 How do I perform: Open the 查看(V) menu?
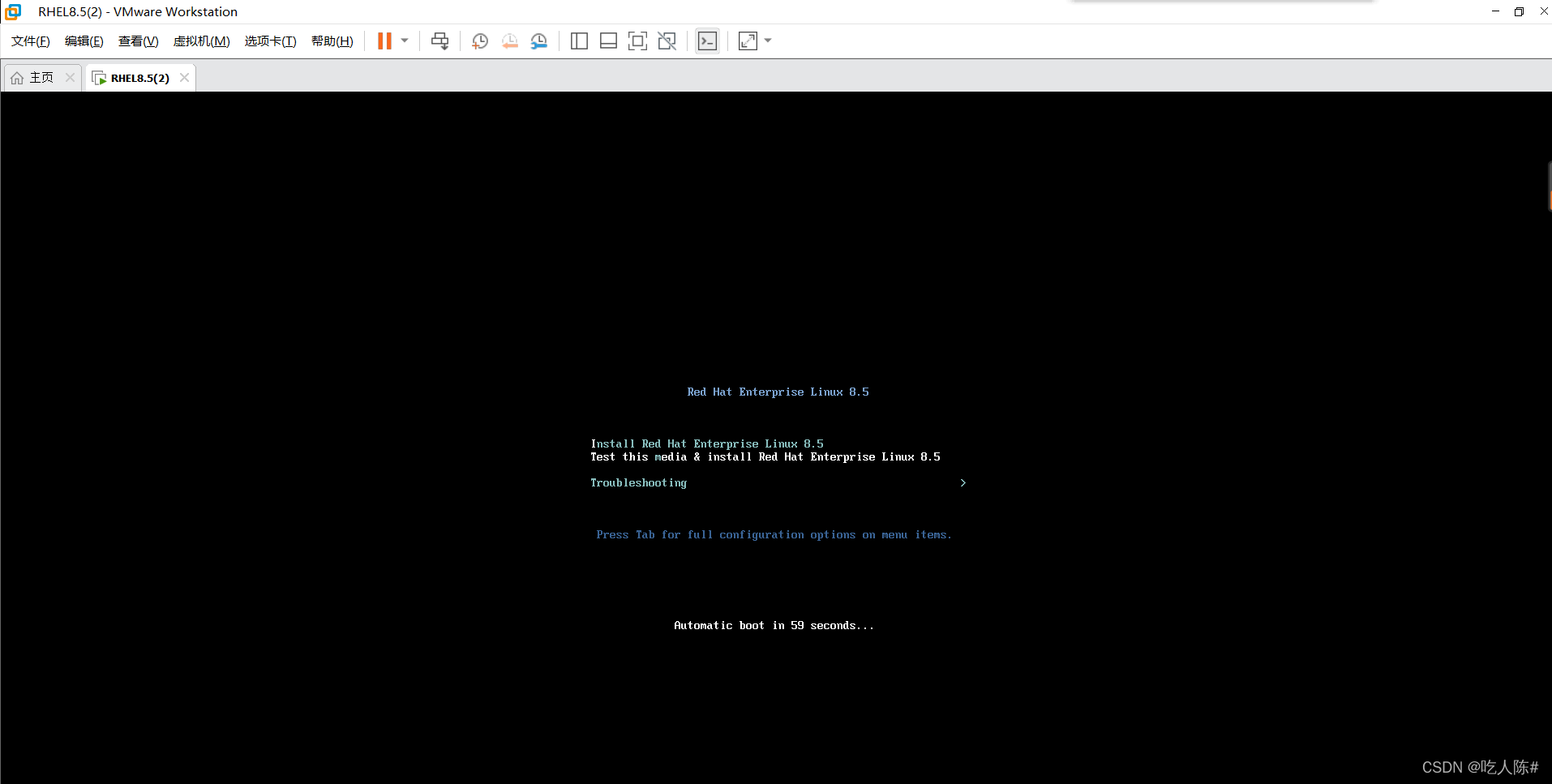tap(139, 41)
